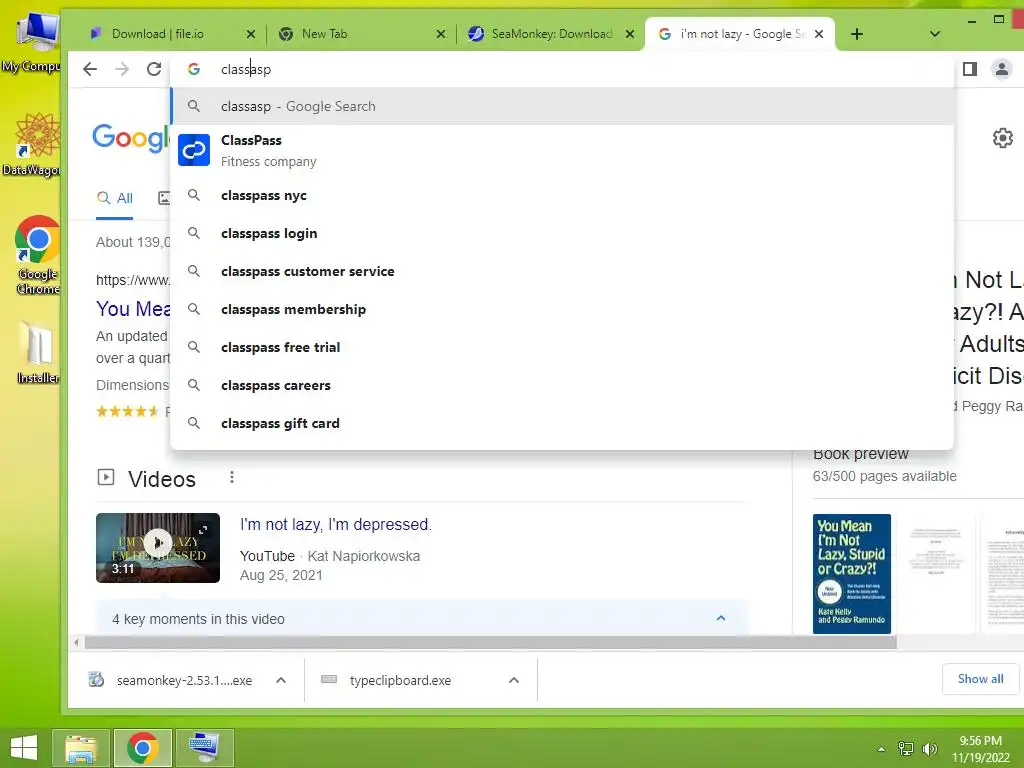
Task: Open Google search settings gear
Action: tap(1002, 138)
